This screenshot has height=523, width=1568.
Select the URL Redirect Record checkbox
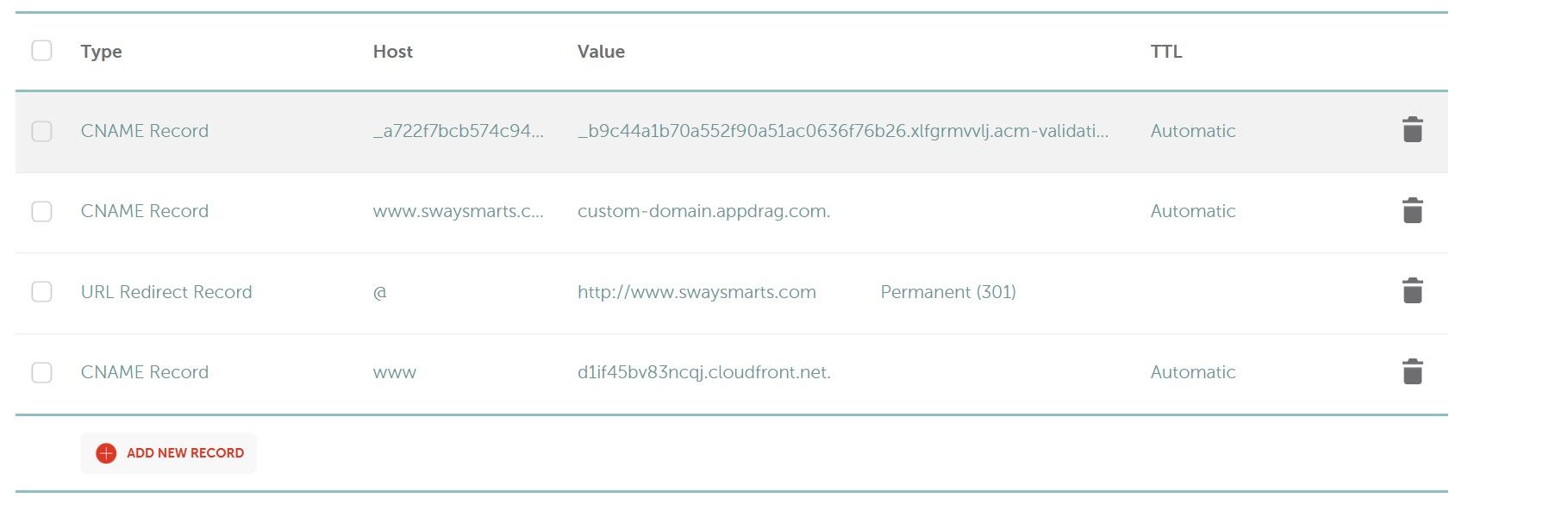41,292
